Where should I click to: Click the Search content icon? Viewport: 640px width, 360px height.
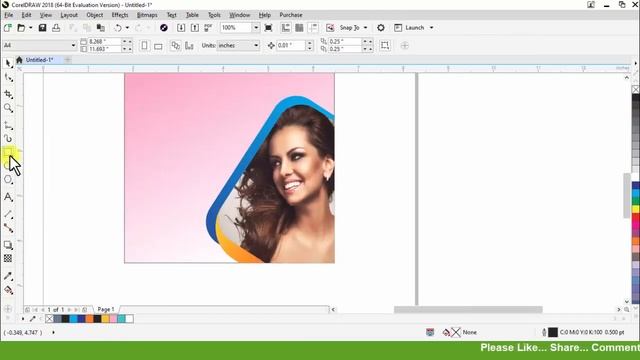(x=164, y=28)
